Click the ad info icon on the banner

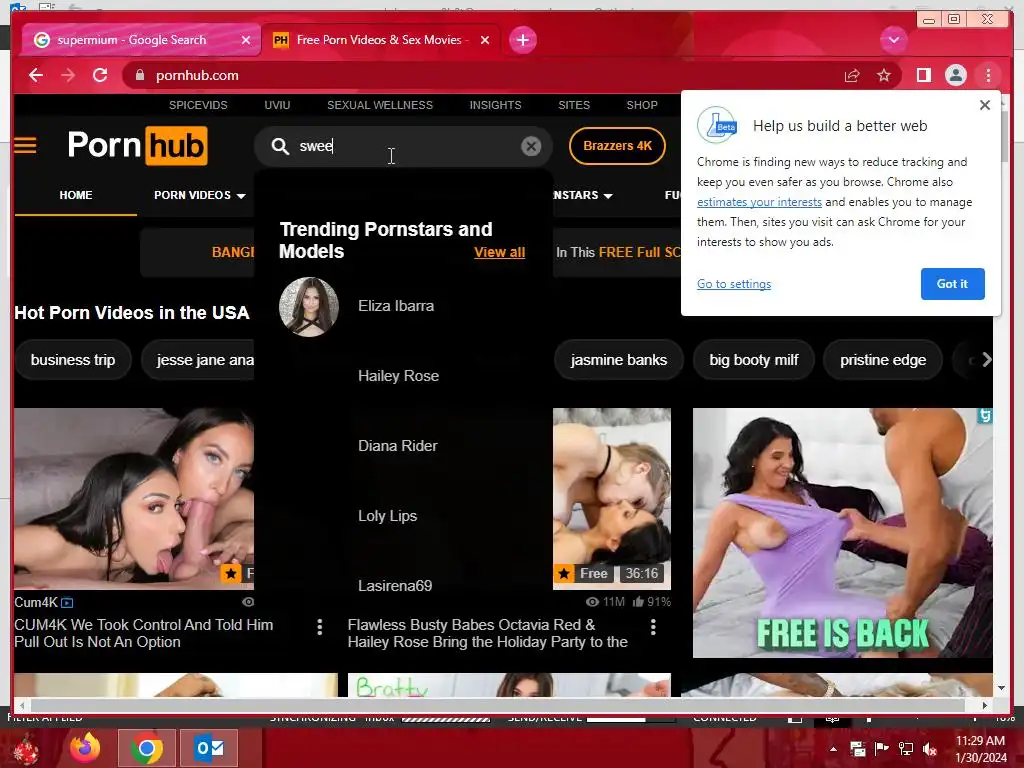(x=985, y=415)
